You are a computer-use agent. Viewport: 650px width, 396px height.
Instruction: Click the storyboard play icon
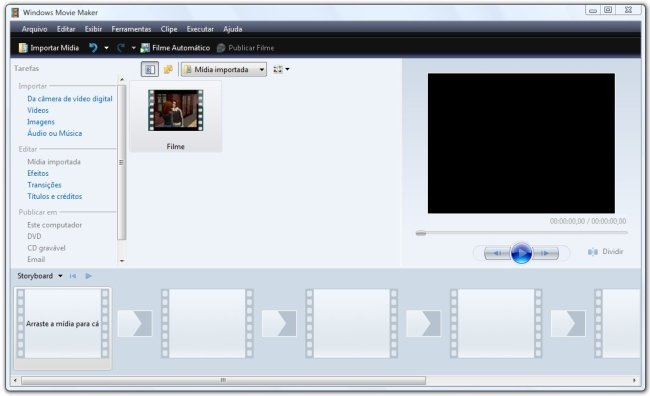click(88, 276)
